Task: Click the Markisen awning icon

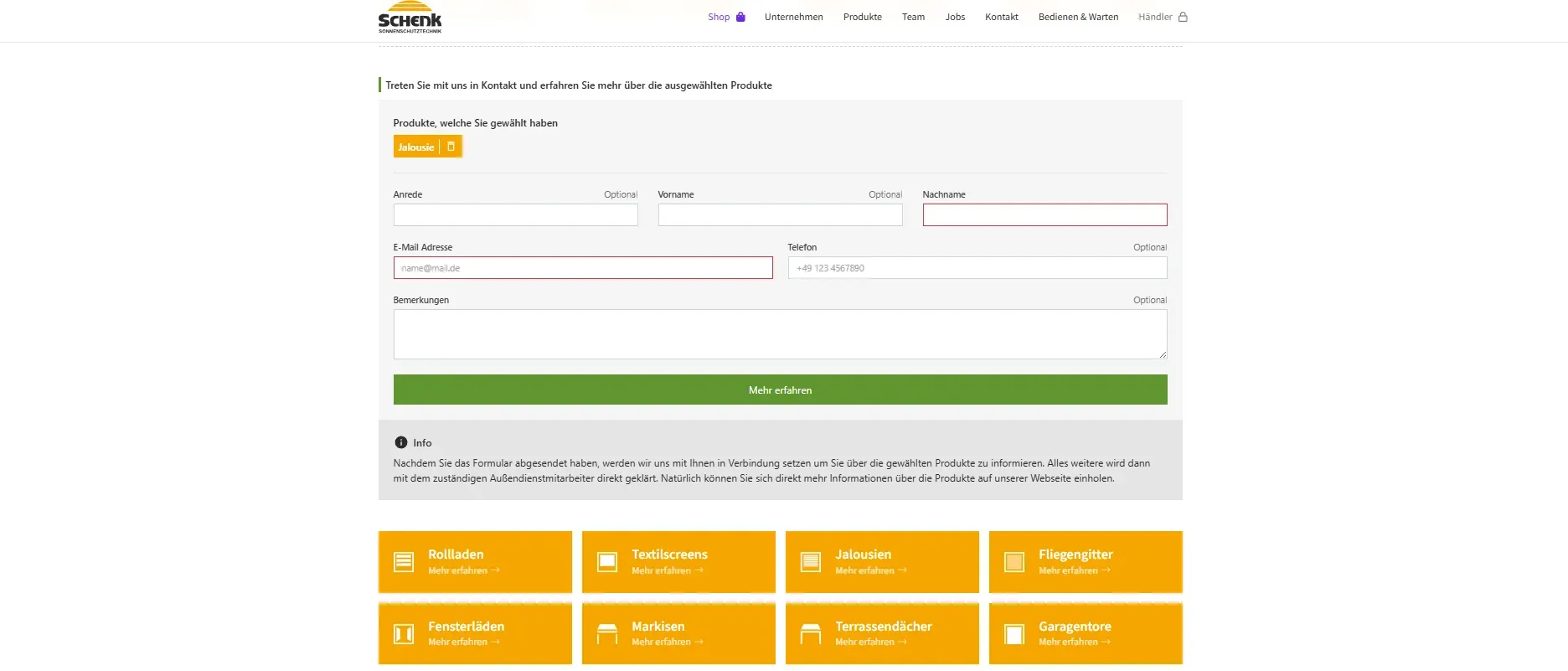Action: (607, 634)
